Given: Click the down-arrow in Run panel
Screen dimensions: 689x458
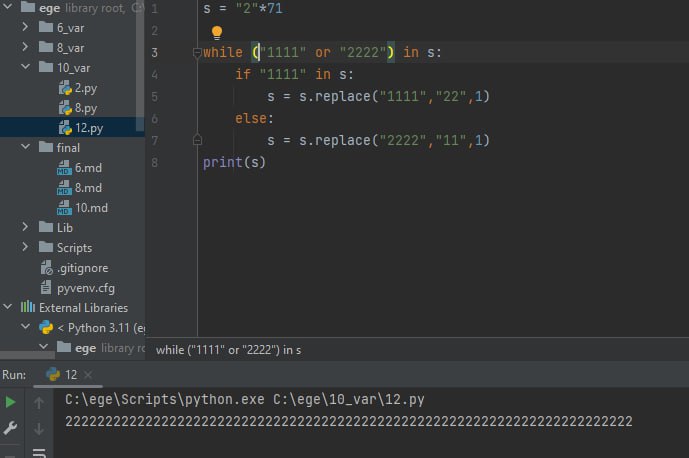Looking at the screenshot, I should pyautogui.click(x=39, y=429).
